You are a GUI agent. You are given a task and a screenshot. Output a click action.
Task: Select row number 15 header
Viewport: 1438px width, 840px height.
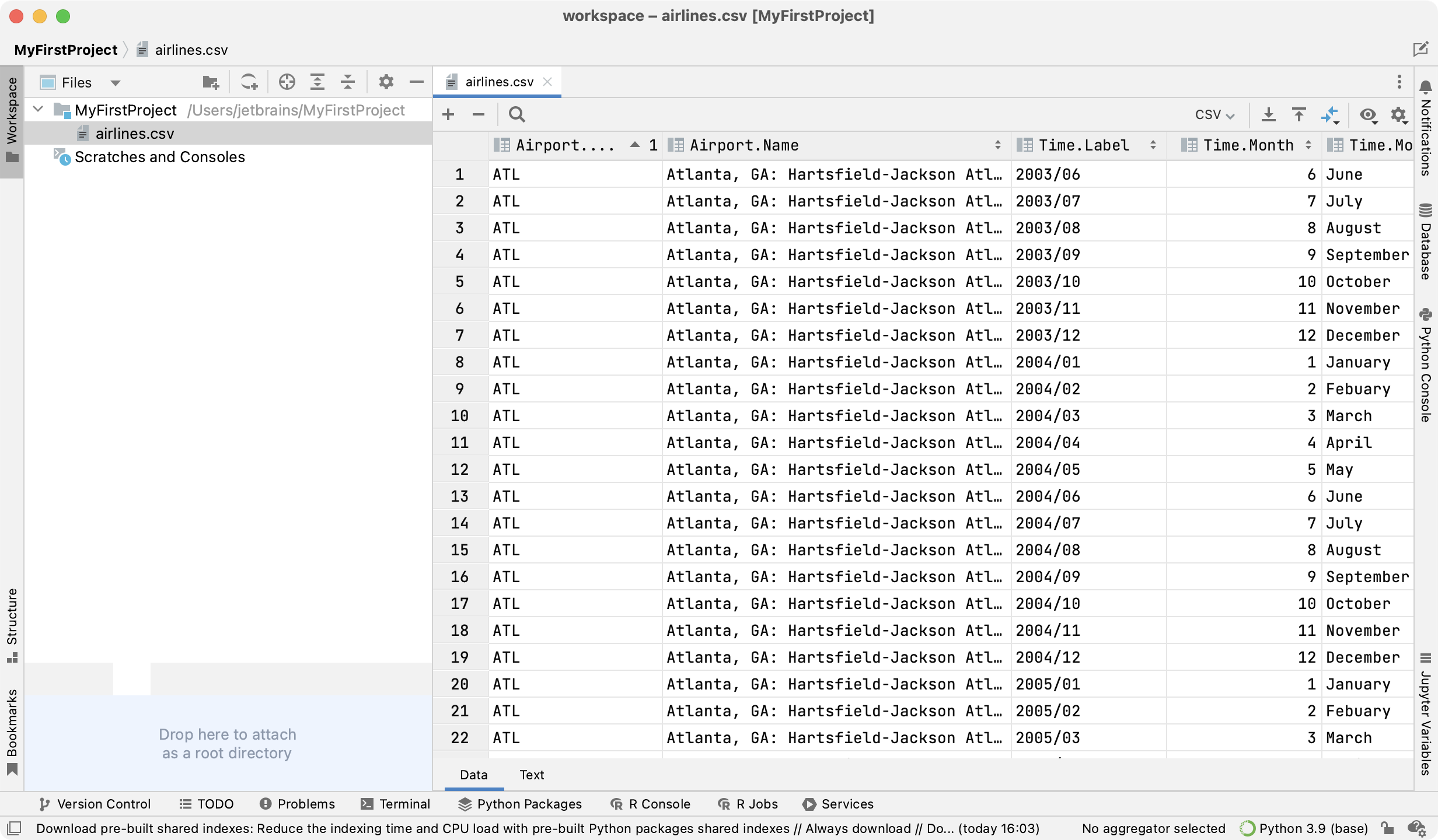click(x=460, y=549)
